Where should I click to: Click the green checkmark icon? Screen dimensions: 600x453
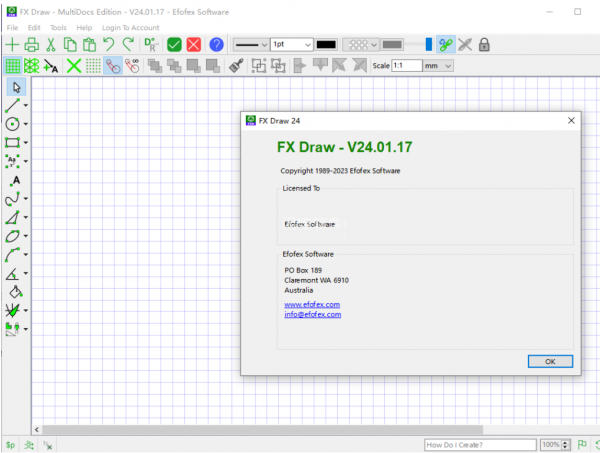click(174, 45)
